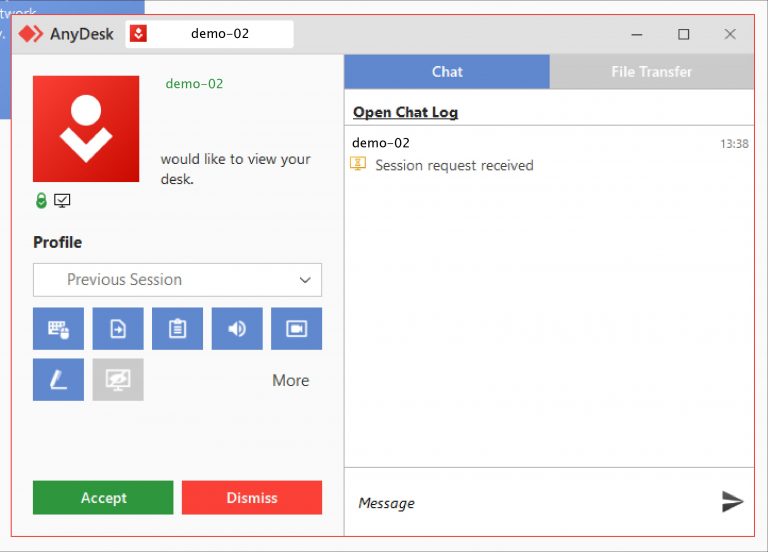The image size is (768, 552).
Task: Toggle clipboard sync permission icon
Action: 177,329
